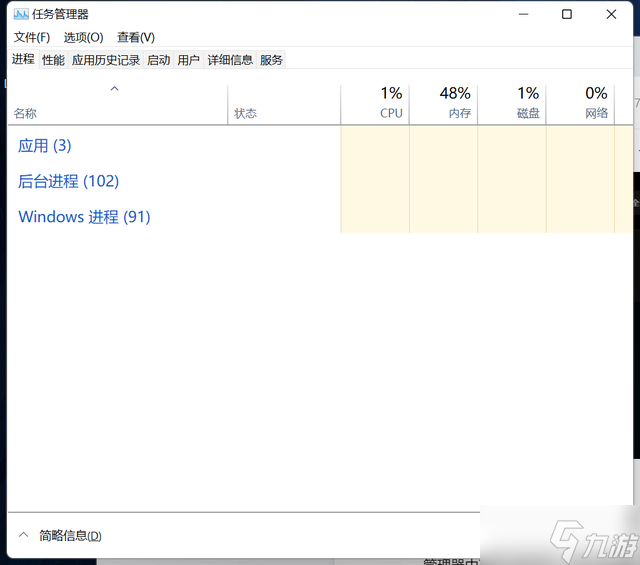Open the 启动 tab
The height and width of the screenshot is (565, 640).
(x=159, y=60)
